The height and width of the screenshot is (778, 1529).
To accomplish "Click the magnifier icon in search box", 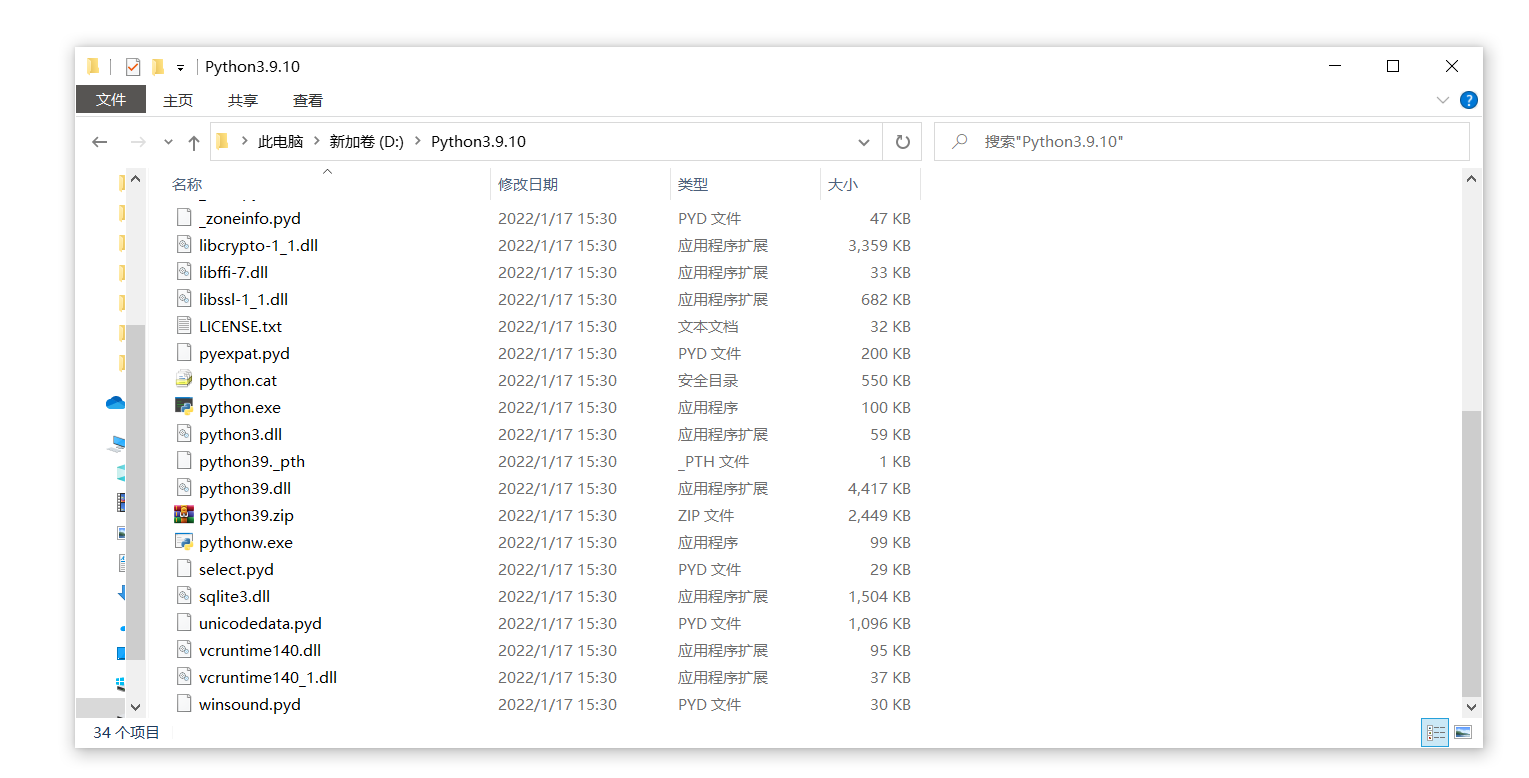I will pos(960,142).
